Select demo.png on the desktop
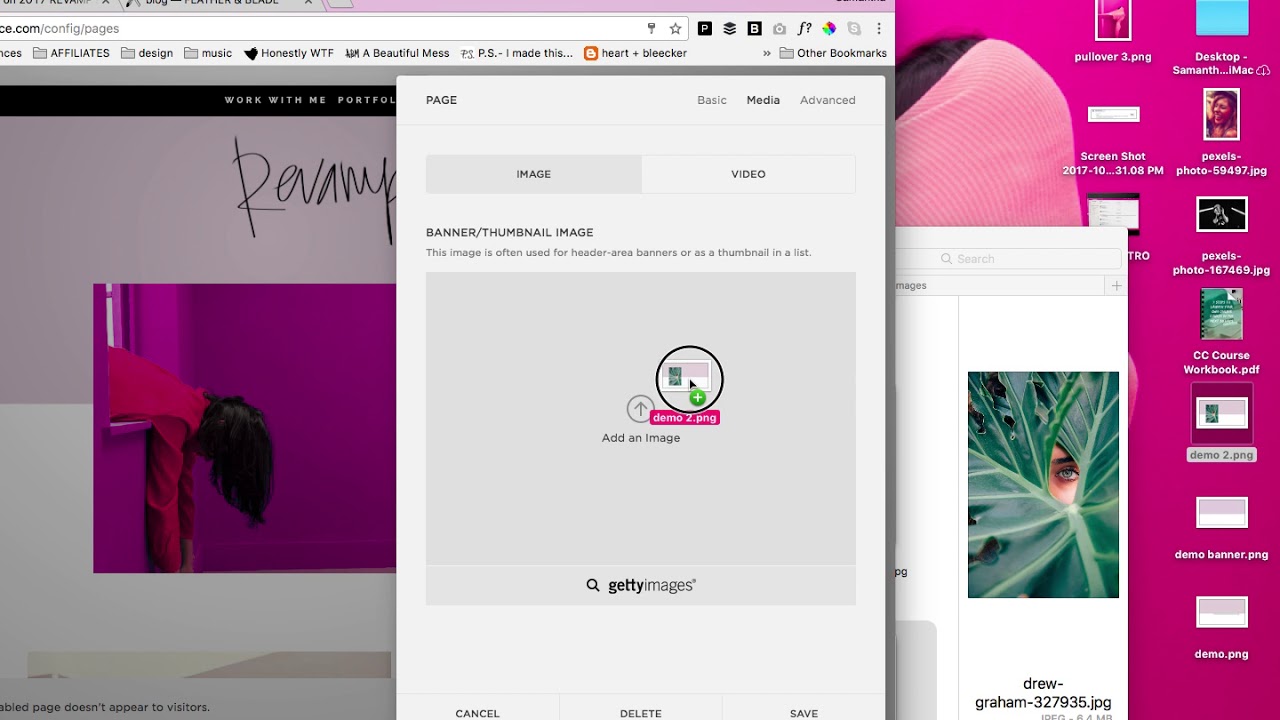This screenshot has height=720, width=1280. (x=1221, y=628)
